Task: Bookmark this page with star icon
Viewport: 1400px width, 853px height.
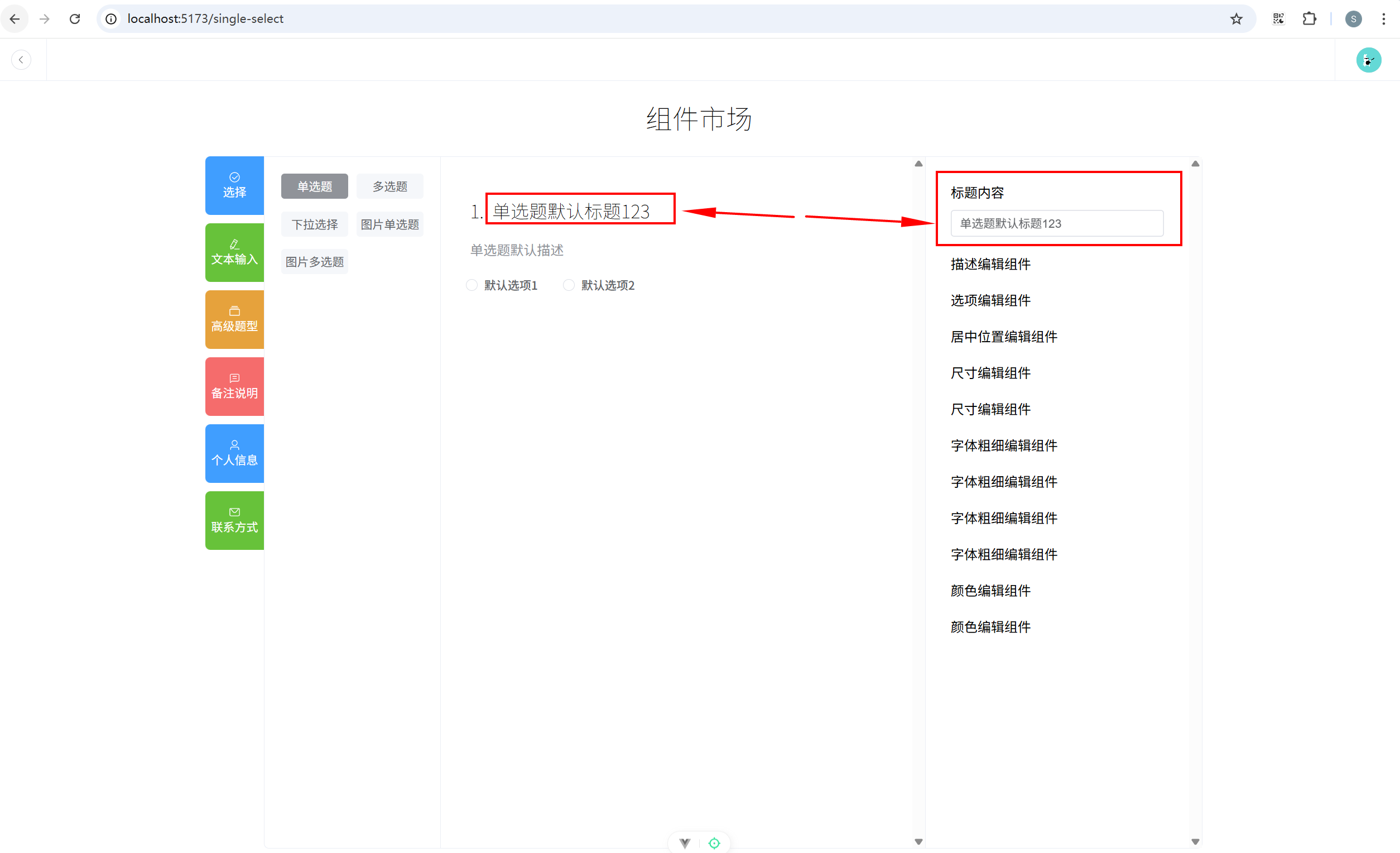Action: coord(1236,19)
